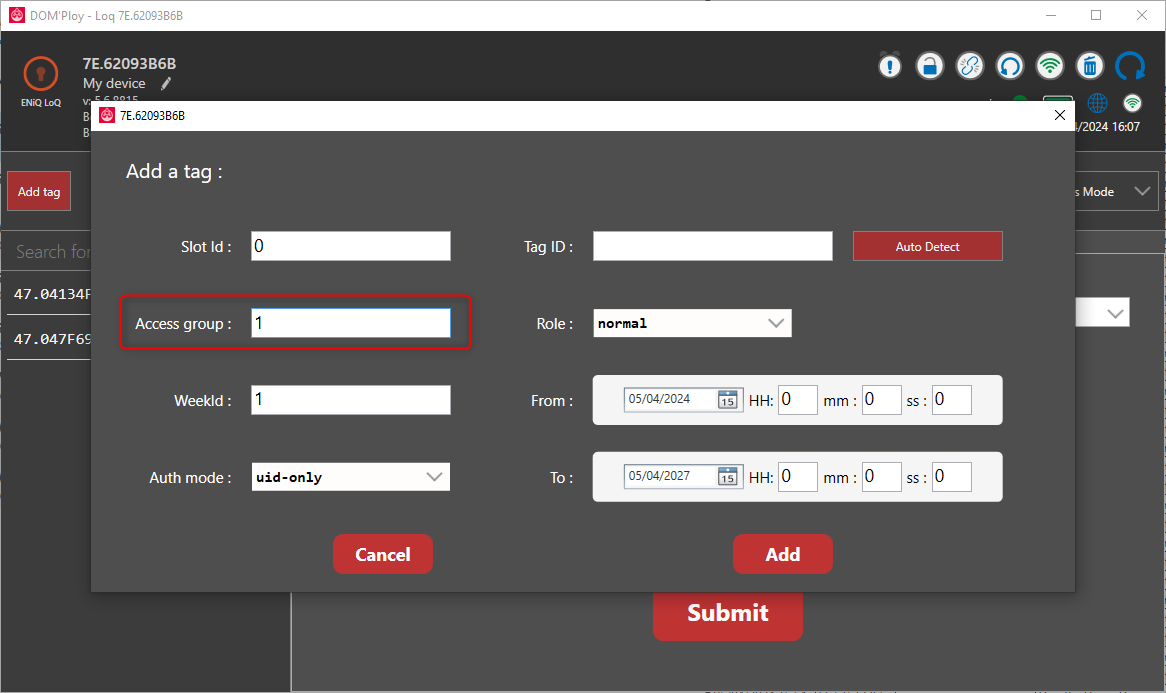Click the alarm alert icon in header
1166x693 pixels.
tap(889, 66)
